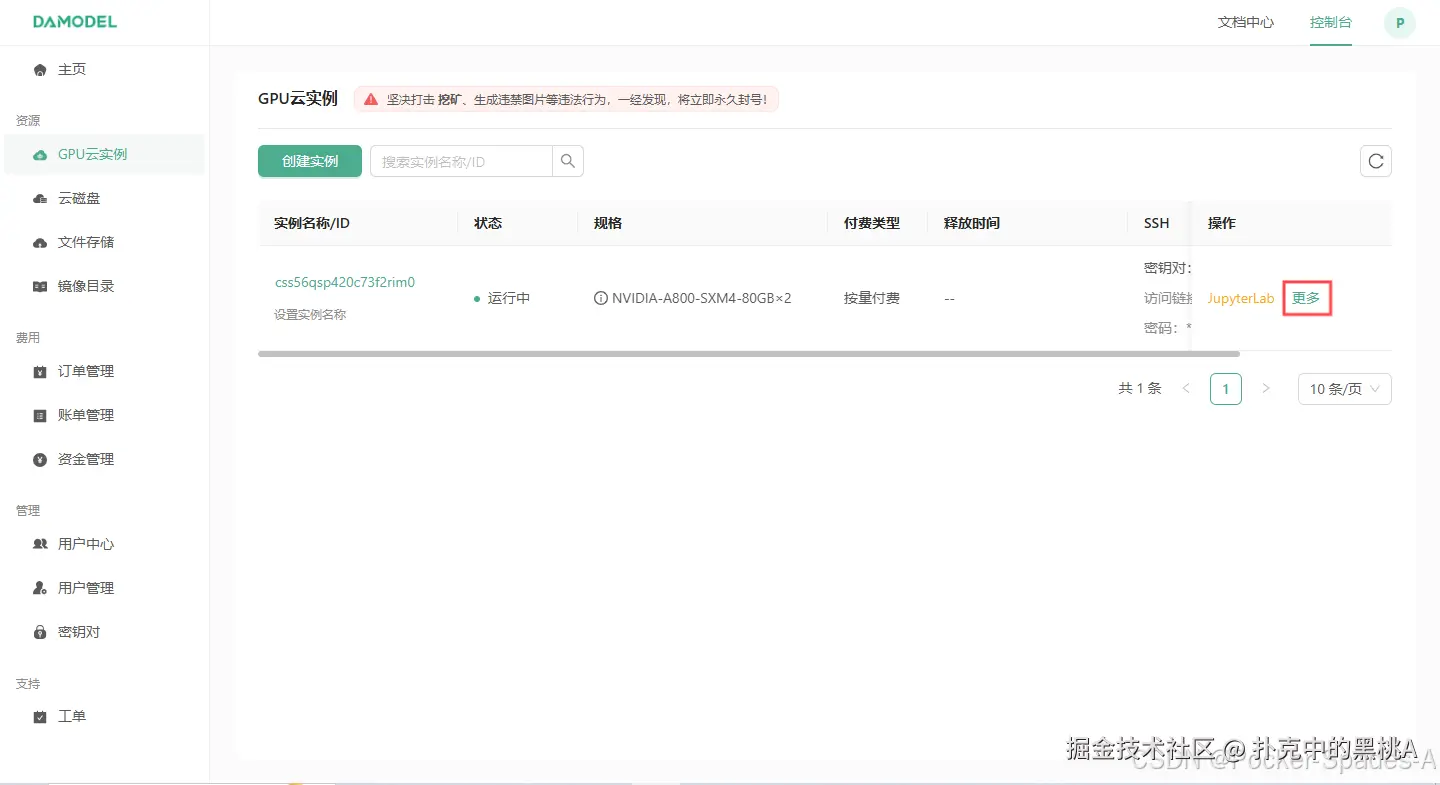Image resolution: width=1440 pixels, height=785 pixels.
Task: Switch to 文档中心 tab
Action: pyautogui.click(x=1246, y=22)
